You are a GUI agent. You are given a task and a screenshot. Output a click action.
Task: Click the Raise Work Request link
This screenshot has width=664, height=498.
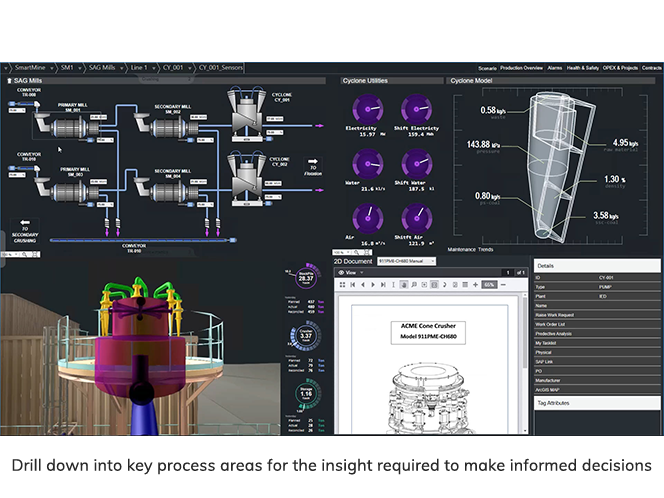coord(556,315)
